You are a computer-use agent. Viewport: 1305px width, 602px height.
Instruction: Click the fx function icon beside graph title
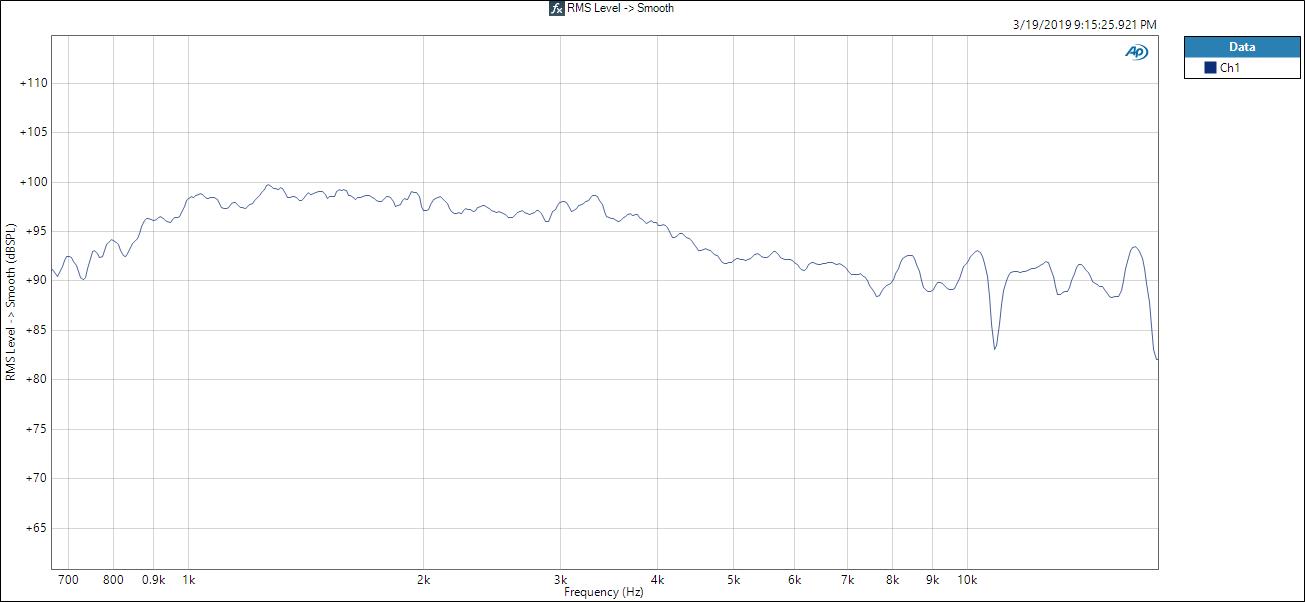coord(556,8)
